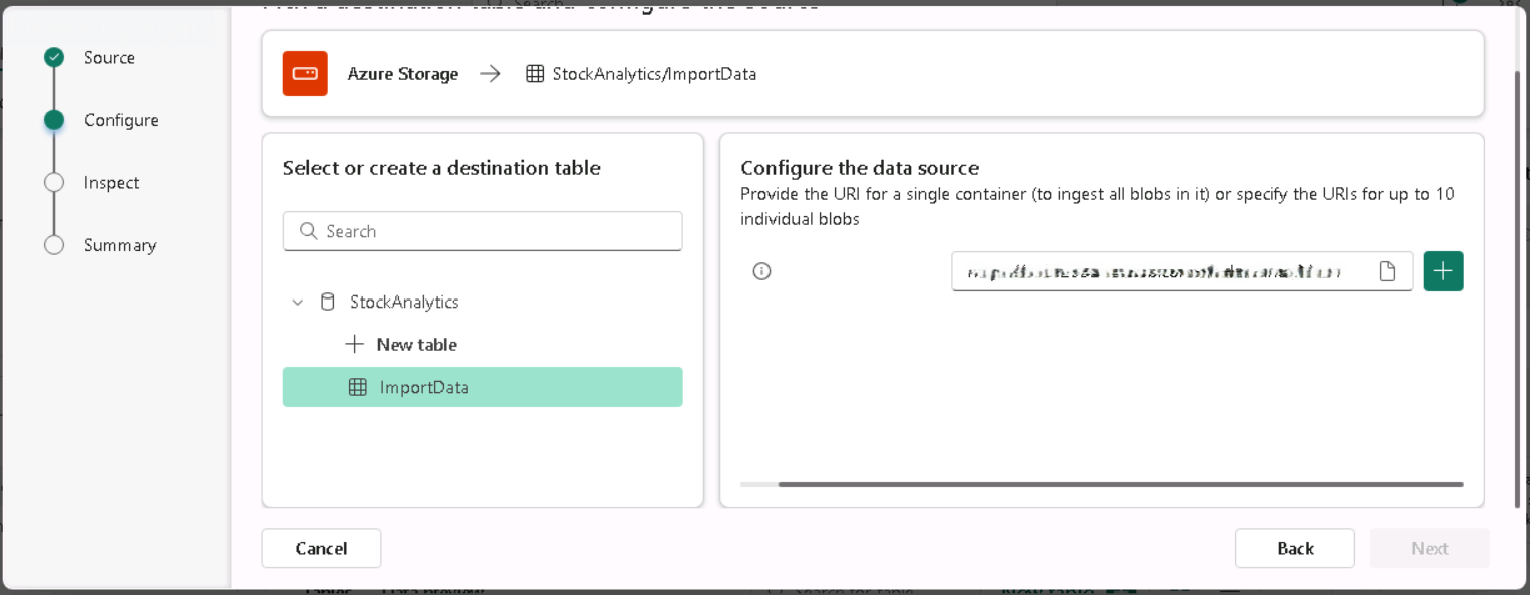Image resolution: width=1530 pixels, height=595 pixels.
Task: Click the Back button
Action: [x=1295, y=548]
